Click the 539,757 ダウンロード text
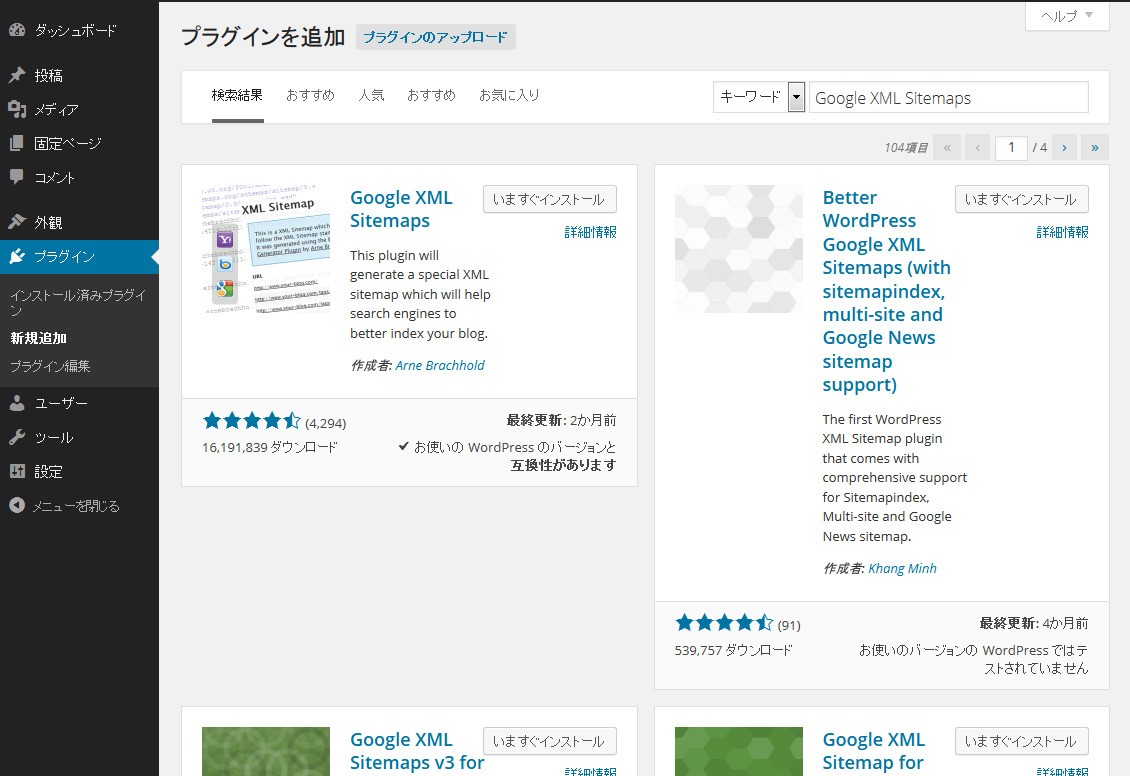The height and width of the screenshot is (776, 1130). (733, 651)
